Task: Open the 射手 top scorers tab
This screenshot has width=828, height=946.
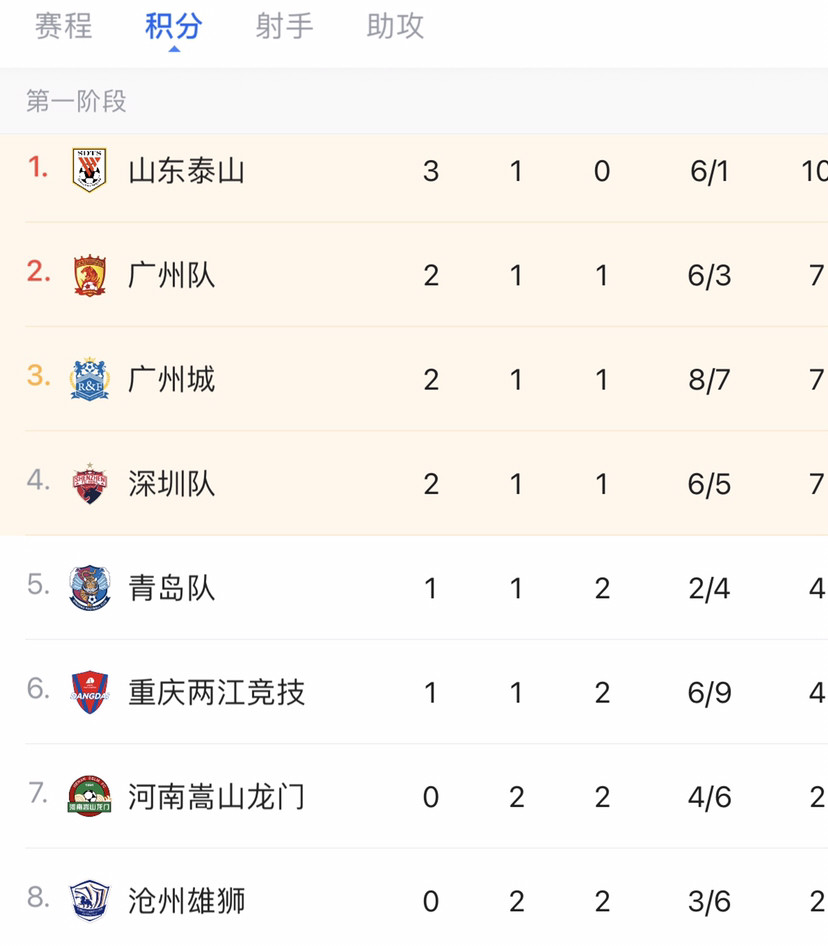Action: 284,27
